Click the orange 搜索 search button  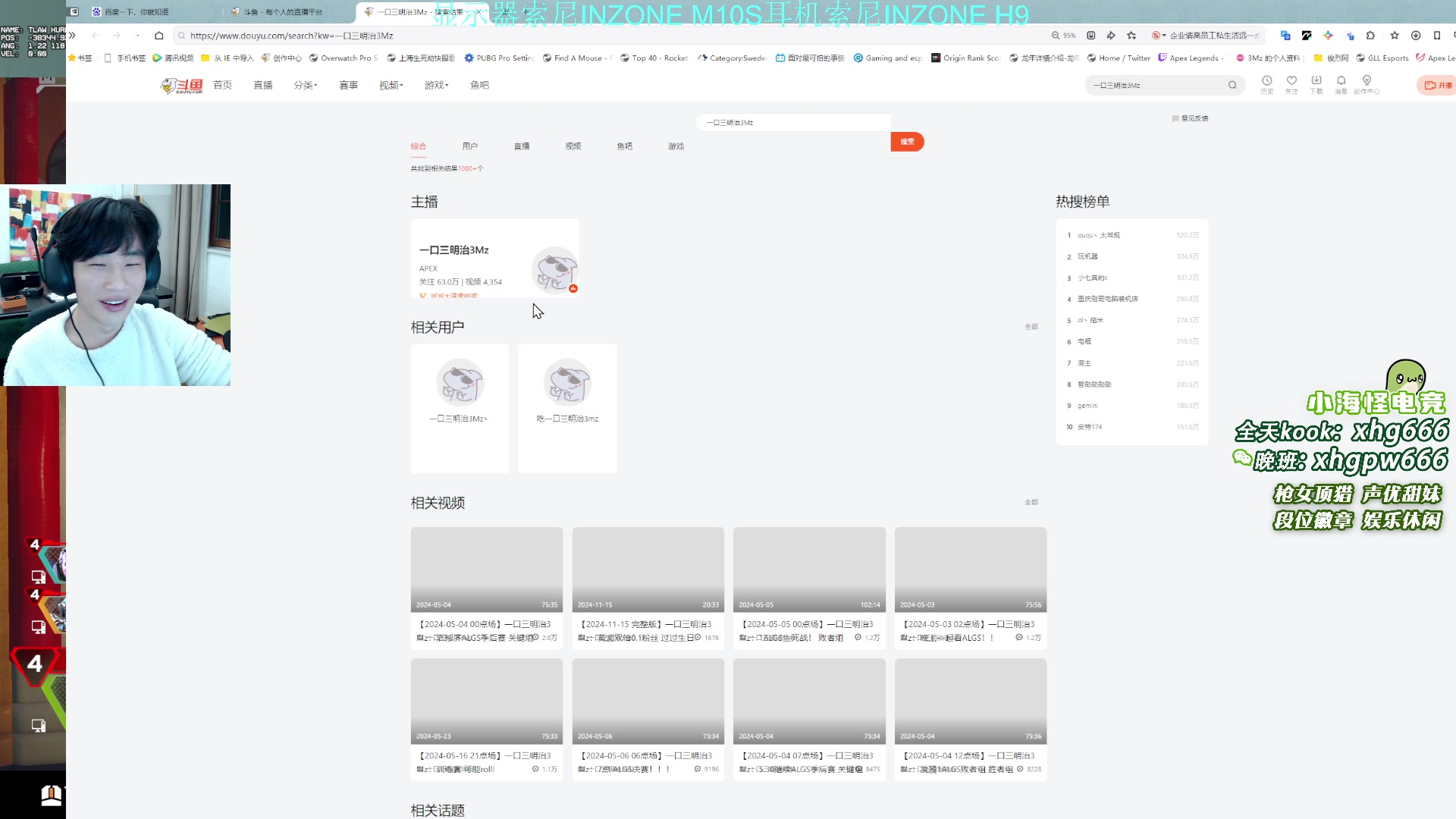click(907, 142)
